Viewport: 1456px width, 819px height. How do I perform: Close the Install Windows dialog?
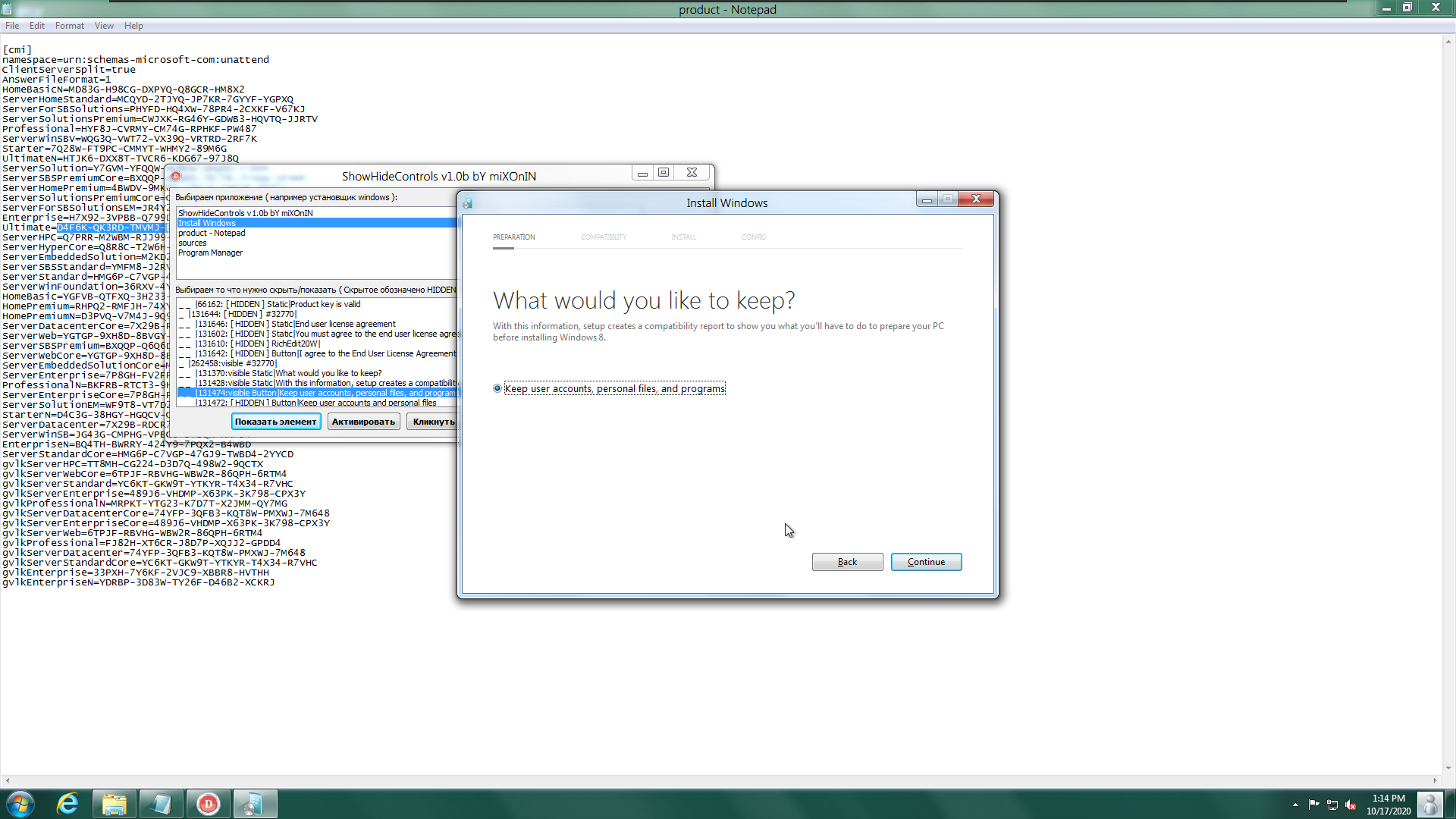[976, 199]
